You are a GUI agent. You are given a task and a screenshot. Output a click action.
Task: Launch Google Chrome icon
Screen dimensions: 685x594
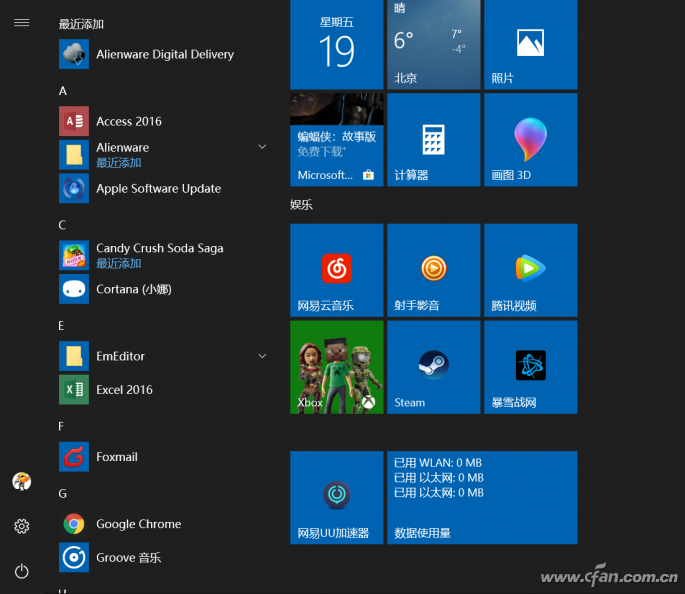(x=74, y=524)
